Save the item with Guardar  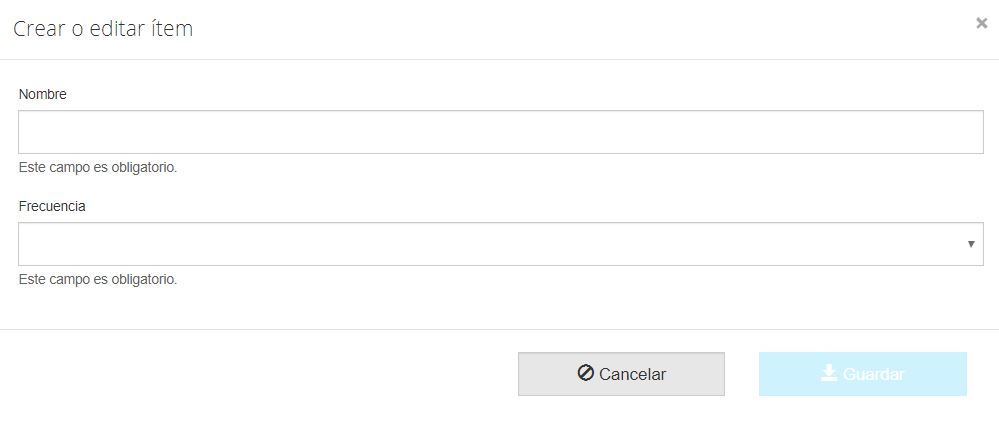tap(862, 374)
